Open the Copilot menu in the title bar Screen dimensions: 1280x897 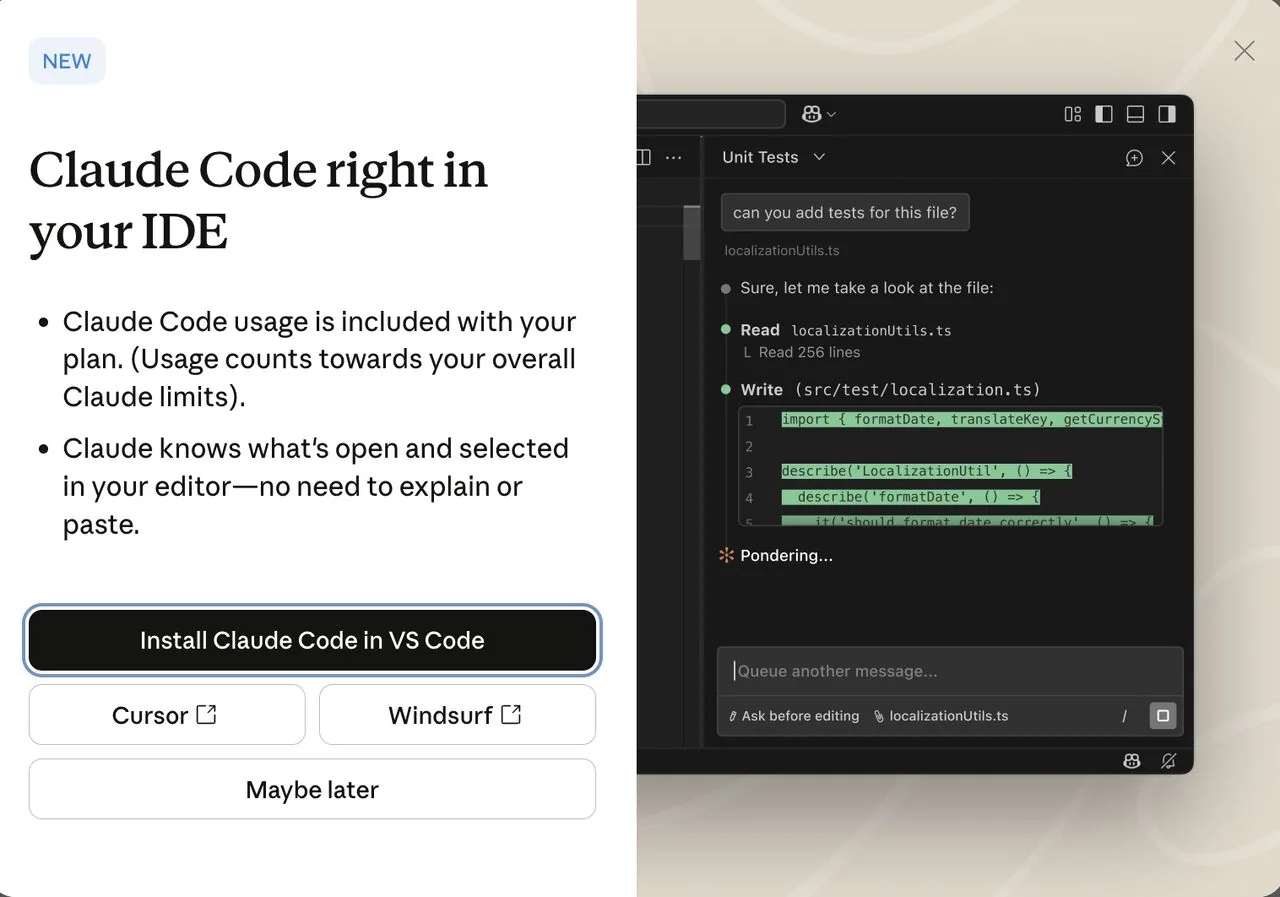pos(819,114)
